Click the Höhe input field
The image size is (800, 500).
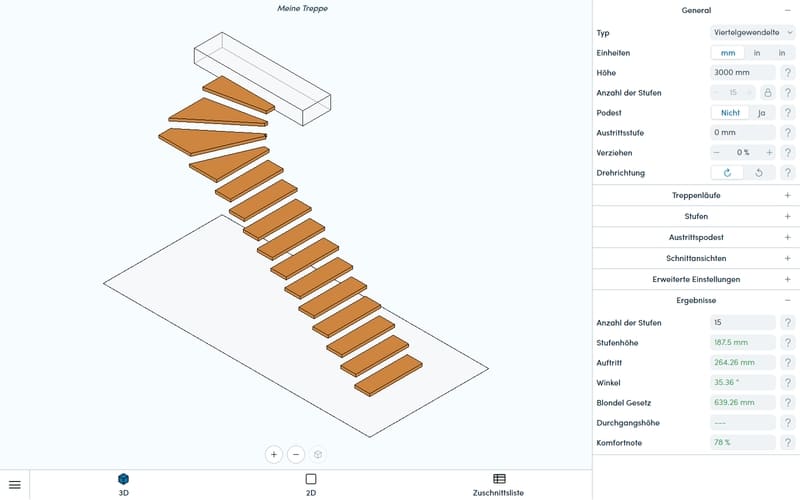(x=742, y=72)
